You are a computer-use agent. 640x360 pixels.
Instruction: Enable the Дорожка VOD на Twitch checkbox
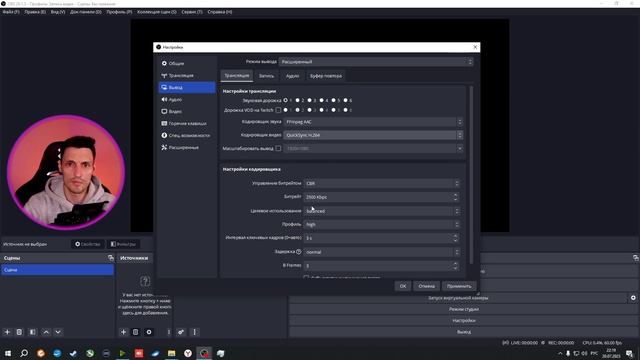point(278,110)
